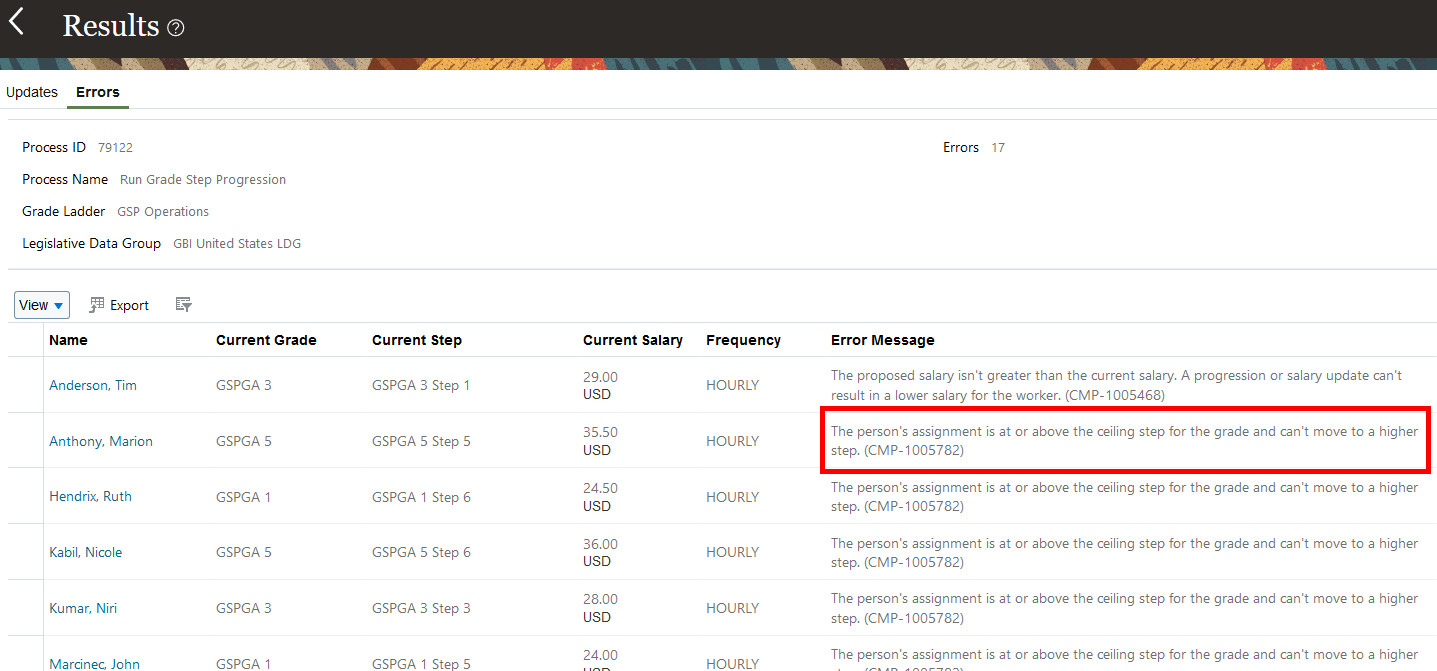1437x671 pixels.
Task: Switch to the Updates tab
Action: coord(32,92)
